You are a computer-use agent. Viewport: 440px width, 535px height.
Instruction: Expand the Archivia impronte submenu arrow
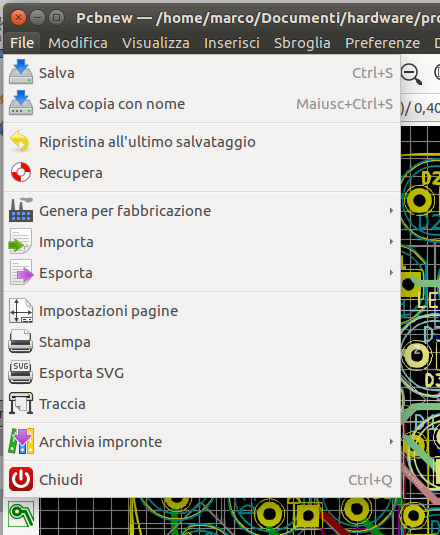(391, 442)
